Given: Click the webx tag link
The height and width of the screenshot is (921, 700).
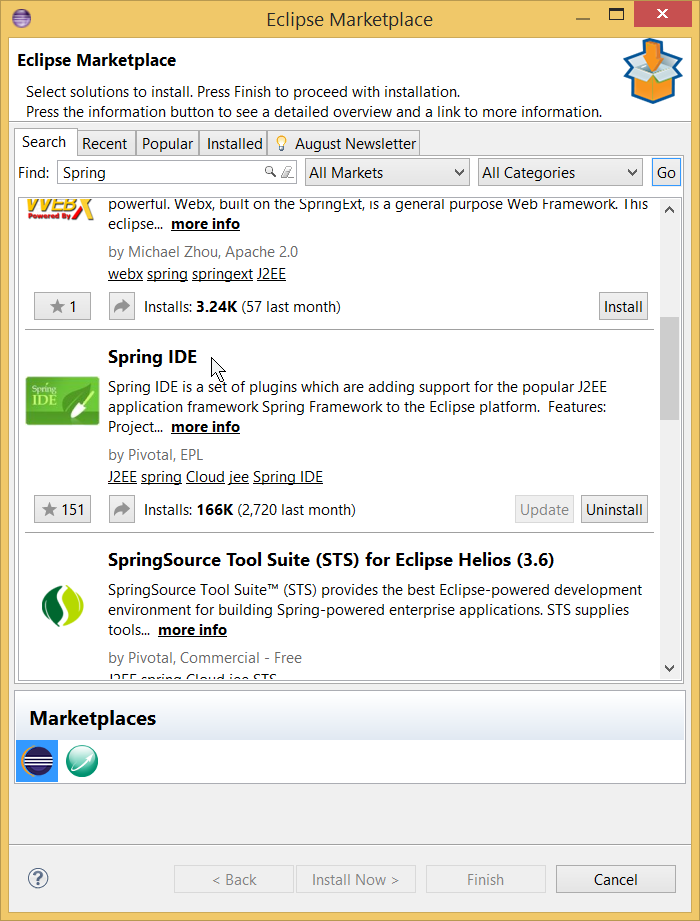Looking at the screenshot, I should tap(126, 274).
